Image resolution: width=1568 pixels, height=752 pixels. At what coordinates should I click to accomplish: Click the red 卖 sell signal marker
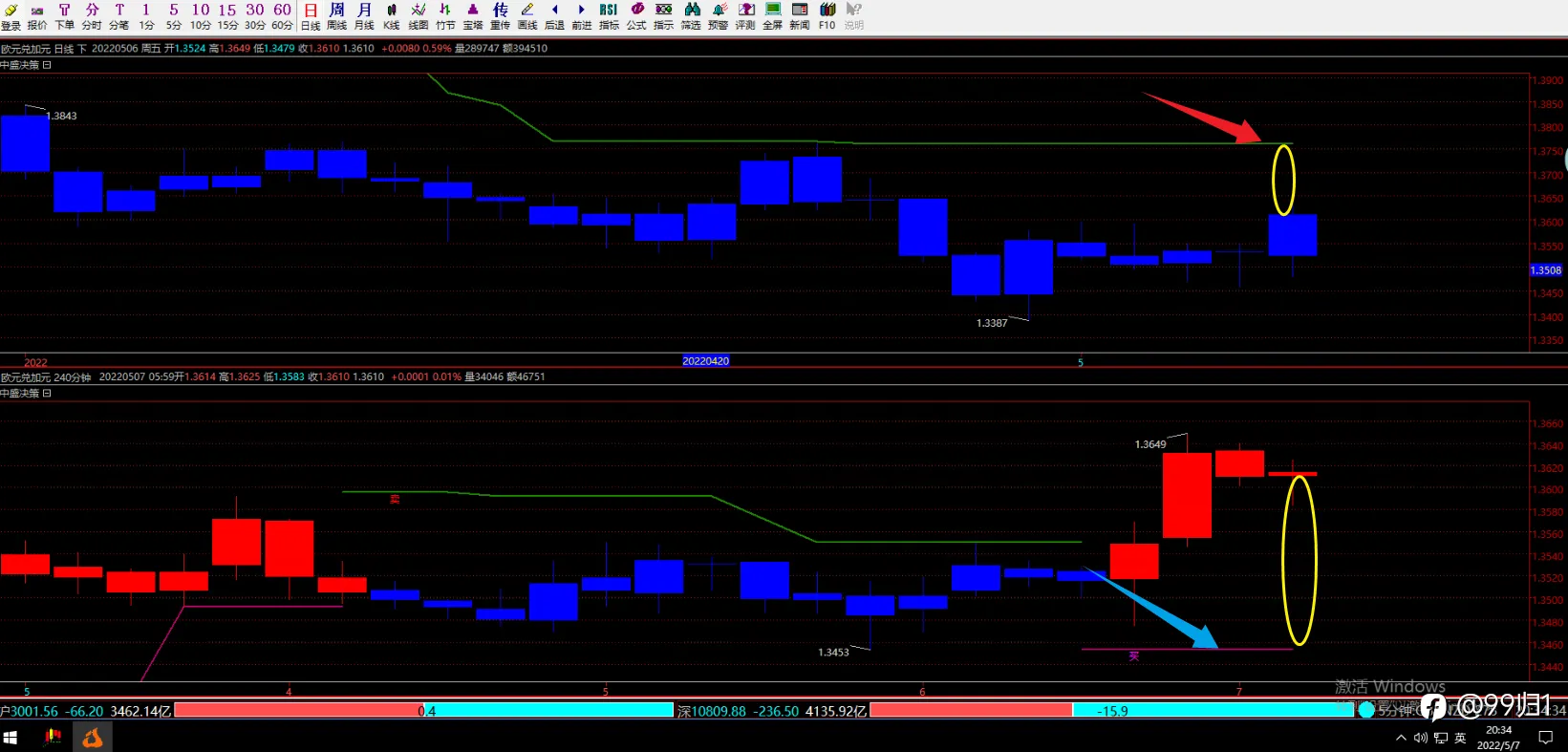(x=395, y=500)
